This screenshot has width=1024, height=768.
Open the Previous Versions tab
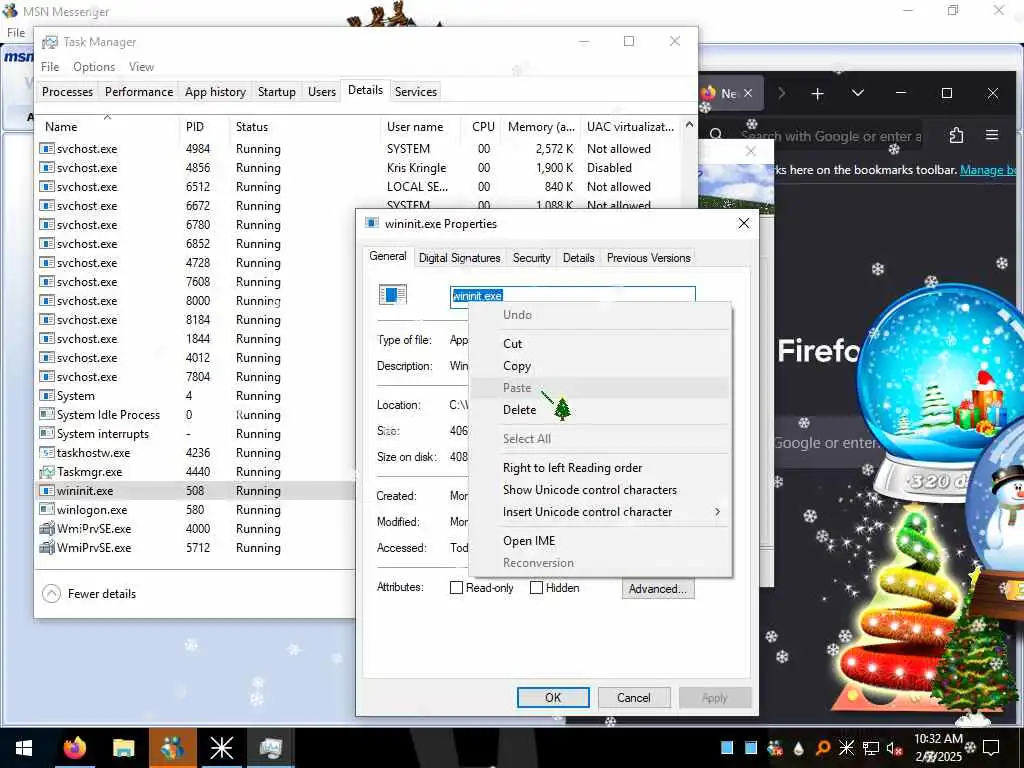click(648, 258)
